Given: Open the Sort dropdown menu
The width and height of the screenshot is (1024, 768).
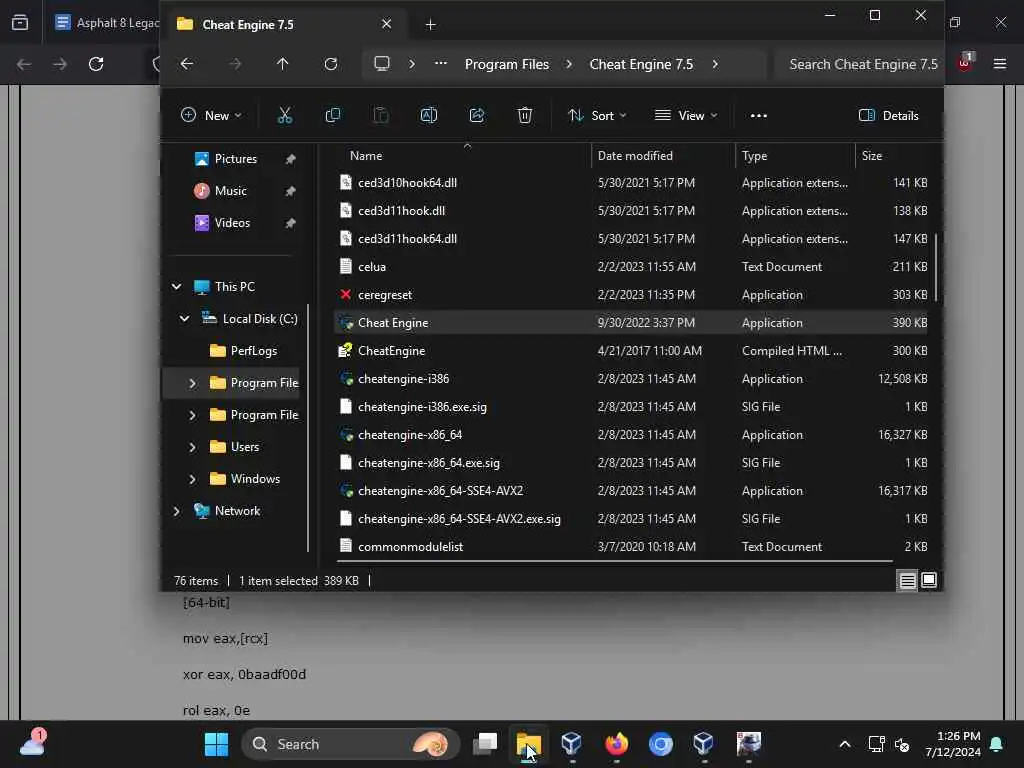Looking at the screenshot, I should (x=597, y=116).
